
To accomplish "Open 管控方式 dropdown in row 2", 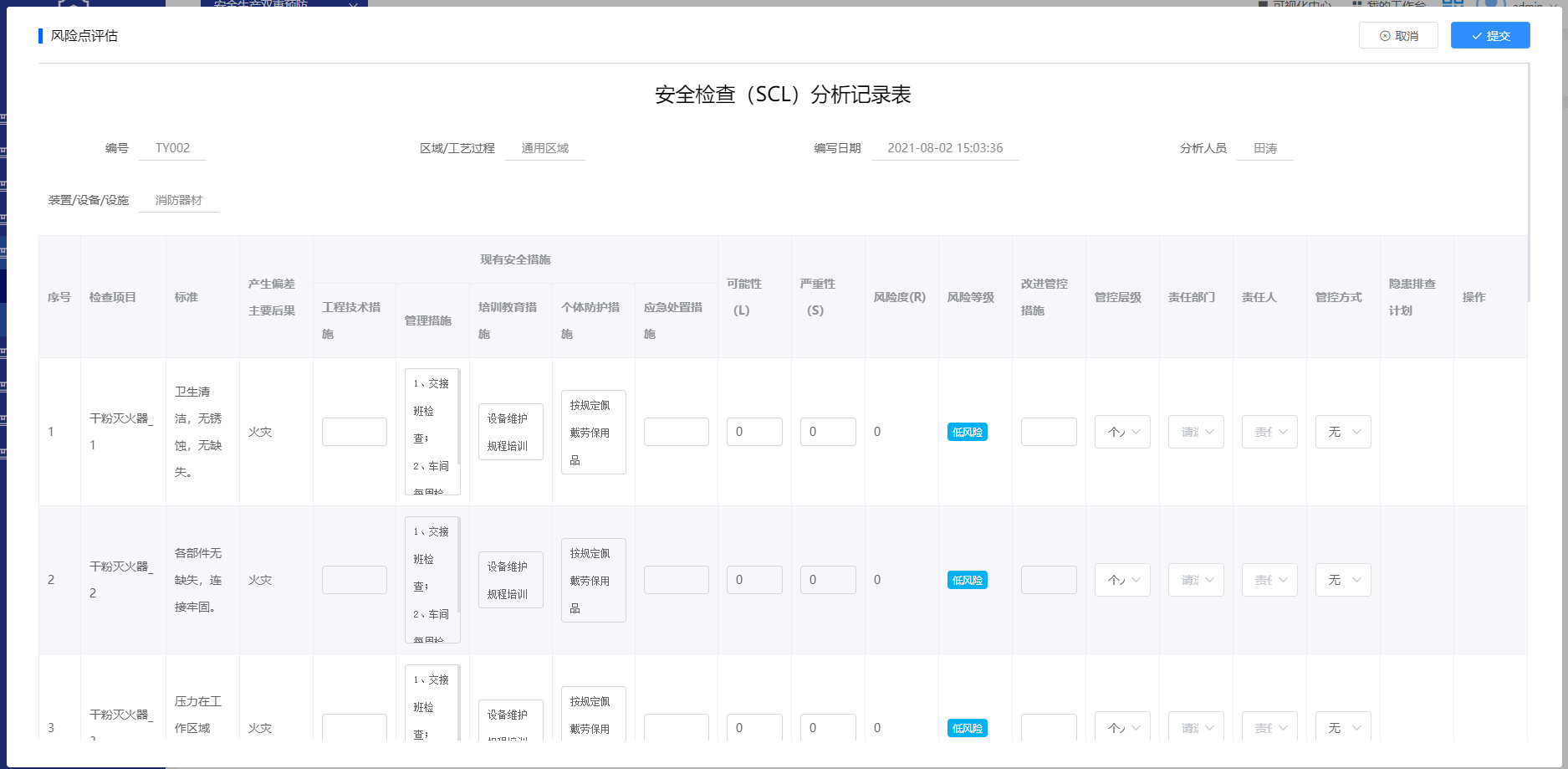I will pos(1343,580).
